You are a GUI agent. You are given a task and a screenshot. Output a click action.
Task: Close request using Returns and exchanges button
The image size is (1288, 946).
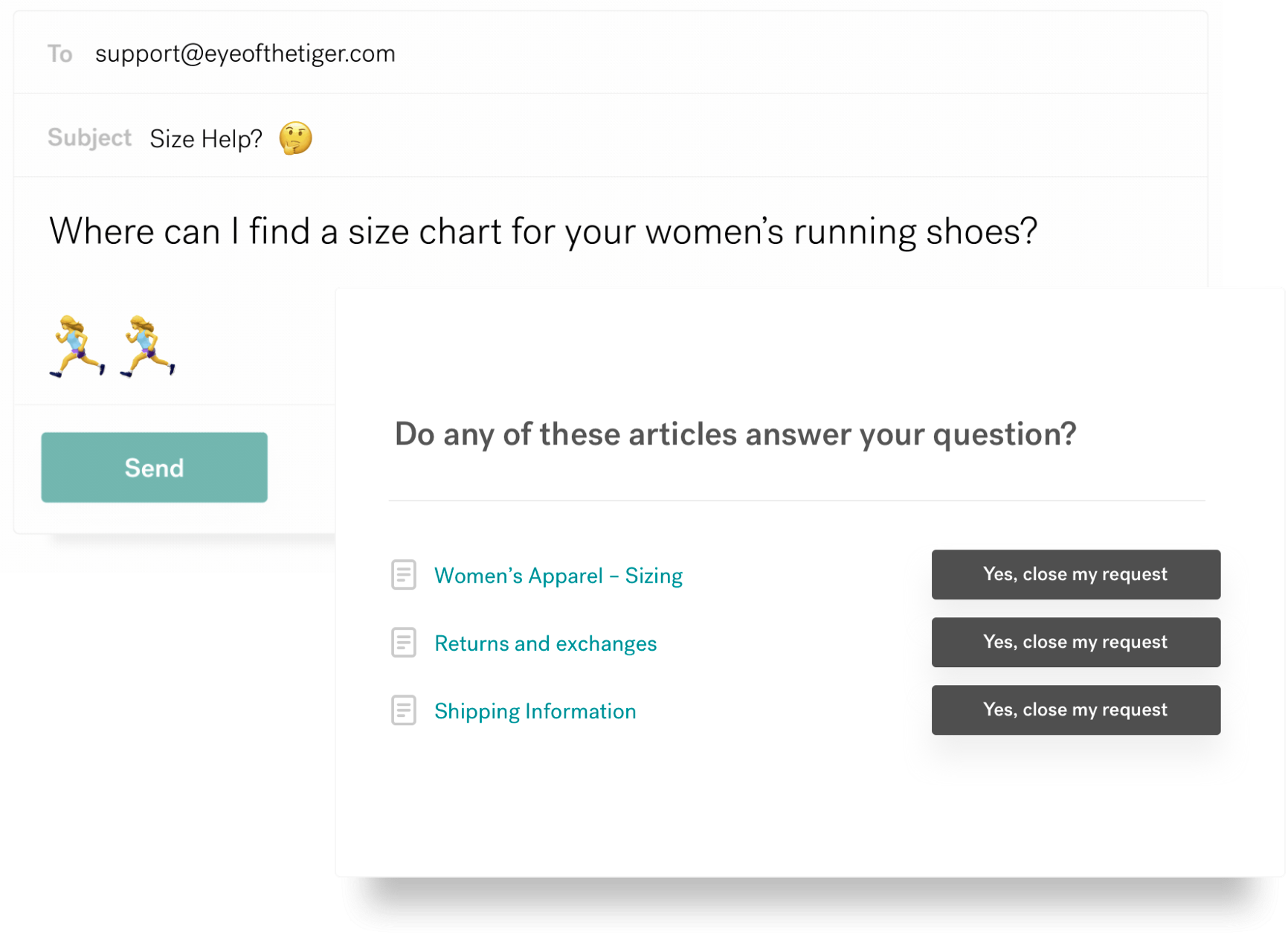(x=1075, y=642)
